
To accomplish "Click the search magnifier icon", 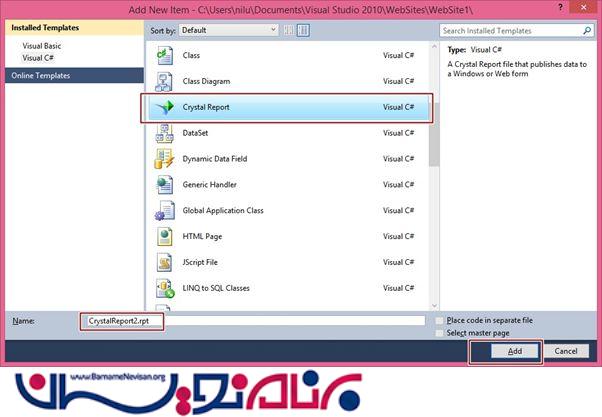I will pyautogui.click(x=587, y=30).
